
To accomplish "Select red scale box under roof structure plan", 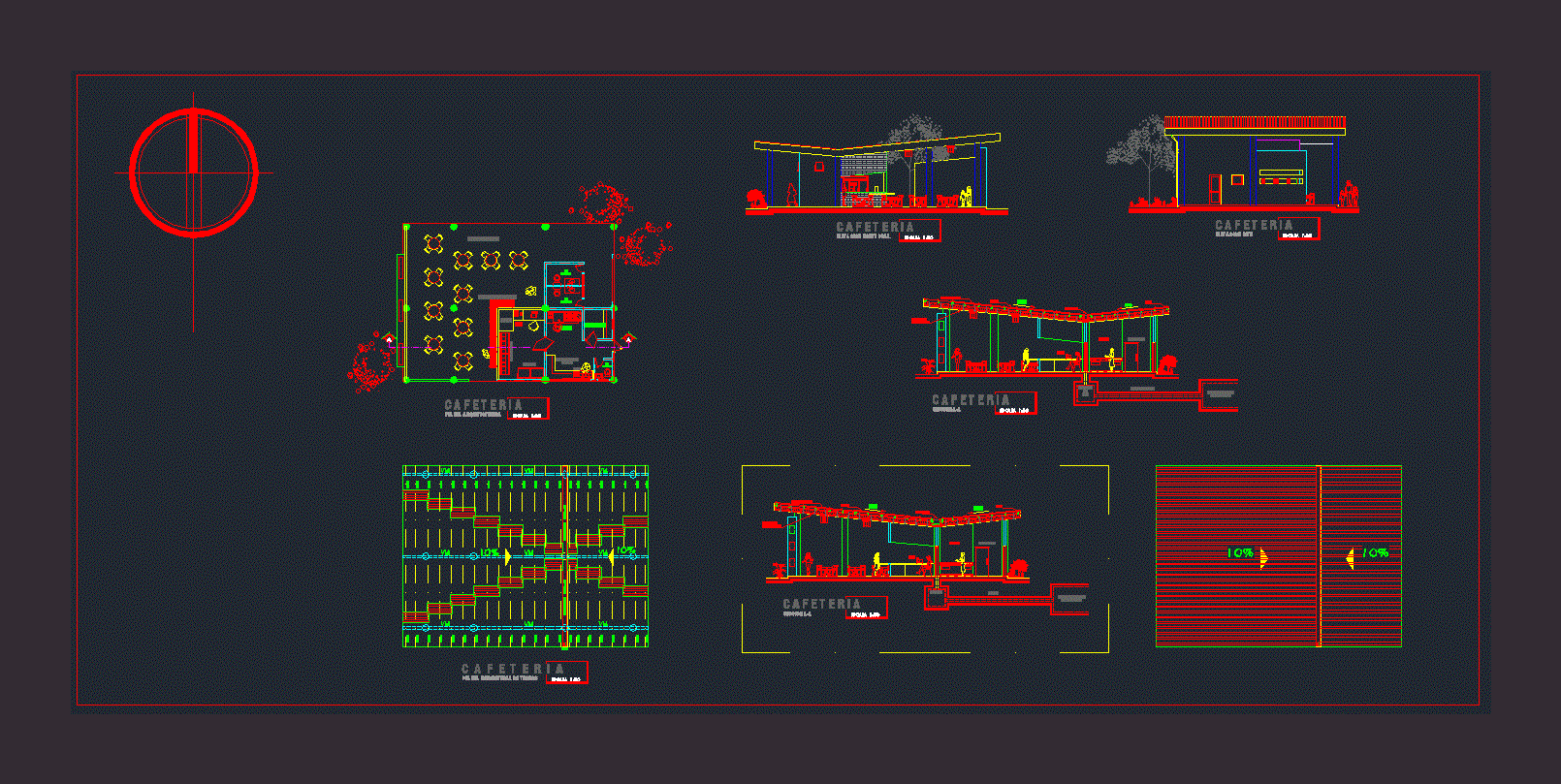I will (566, 673).
